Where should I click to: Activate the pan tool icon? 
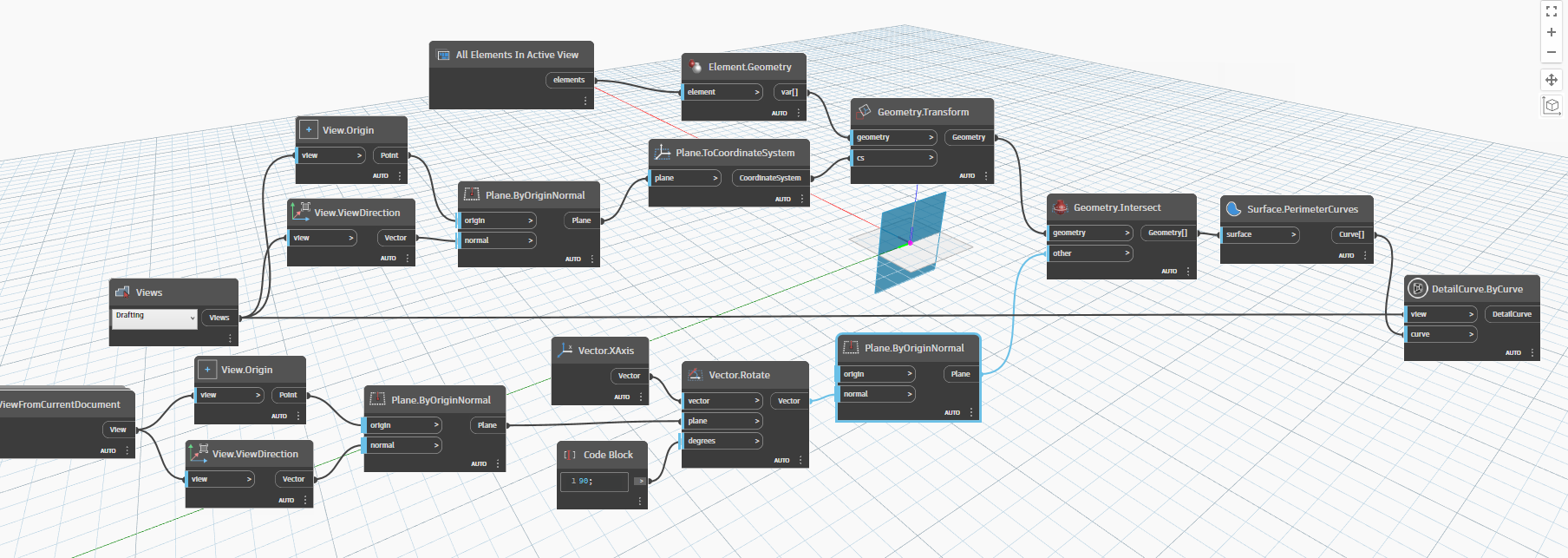1552,80
